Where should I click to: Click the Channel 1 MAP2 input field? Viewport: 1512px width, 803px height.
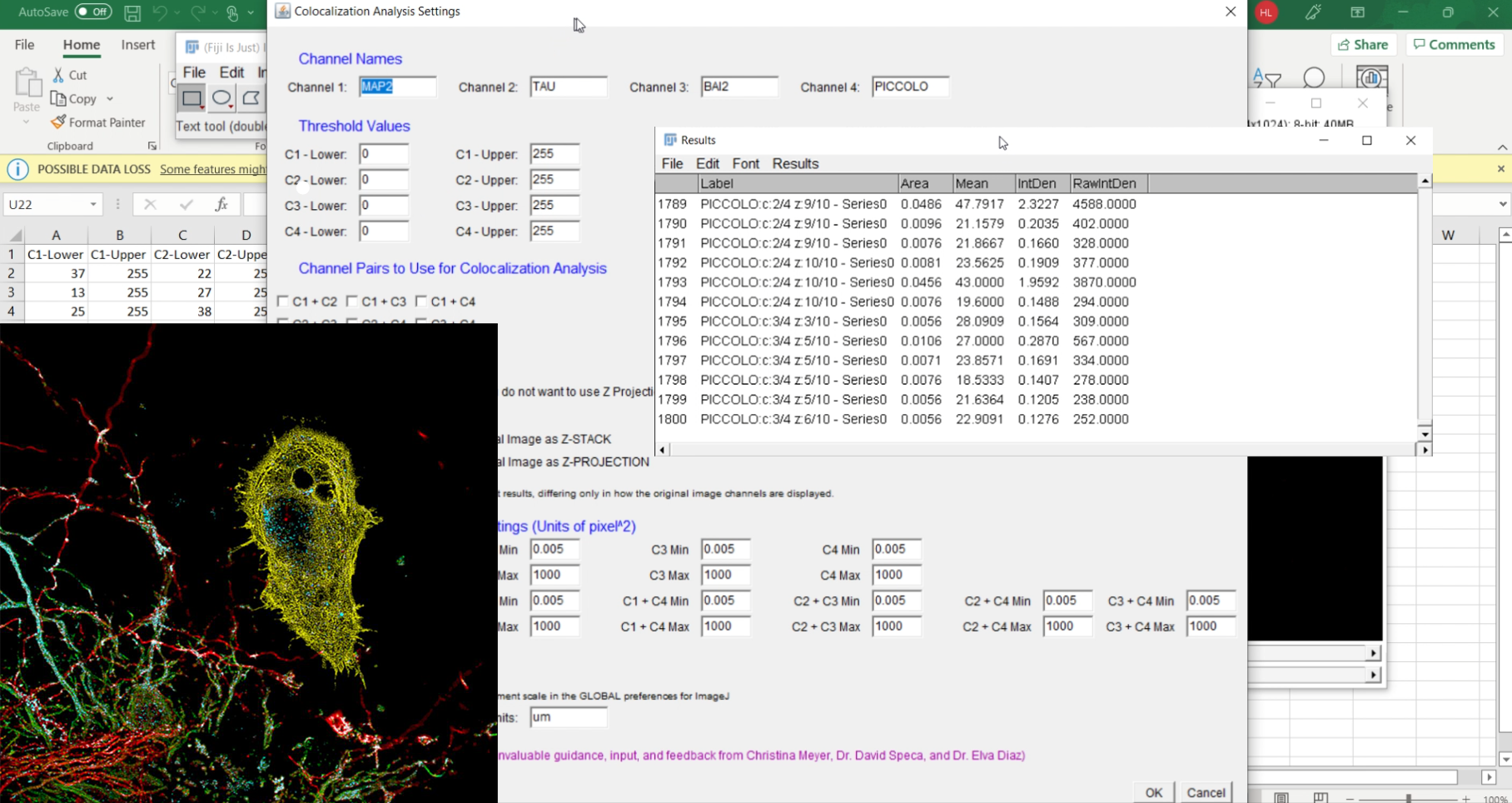(397, 87)
